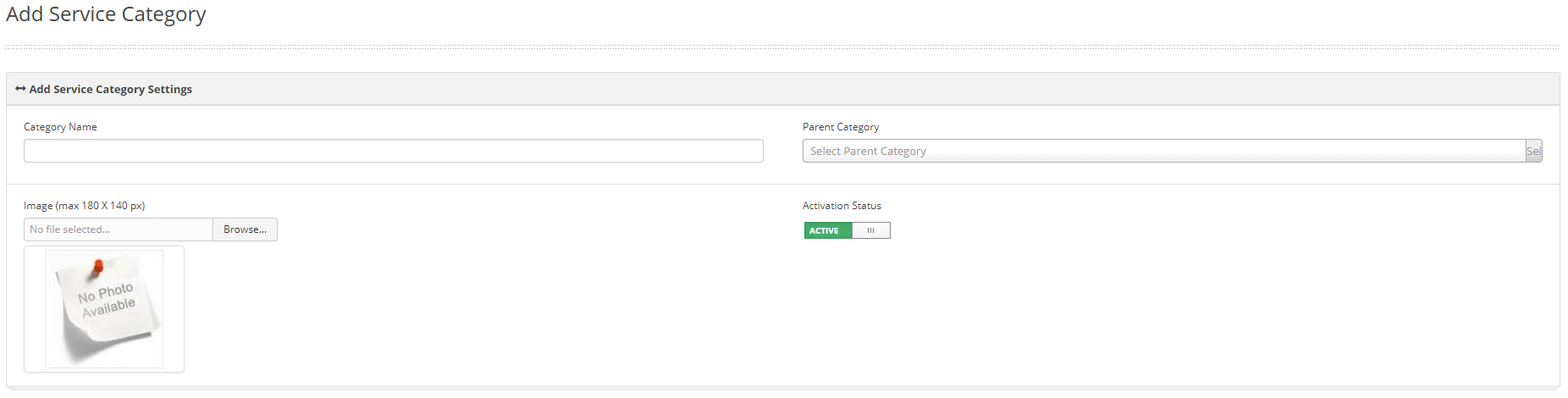Click the double-arrow icon in panel header
This screenshot has height=398, width=1568.
[x=20, y=89]
